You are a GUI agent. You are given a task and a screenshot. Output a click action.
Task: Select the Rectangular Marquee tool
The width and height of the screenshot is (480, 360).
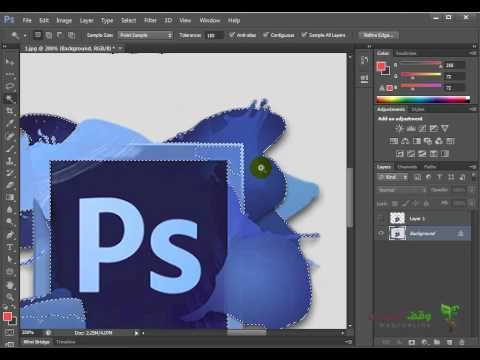[x=9, y=74]
